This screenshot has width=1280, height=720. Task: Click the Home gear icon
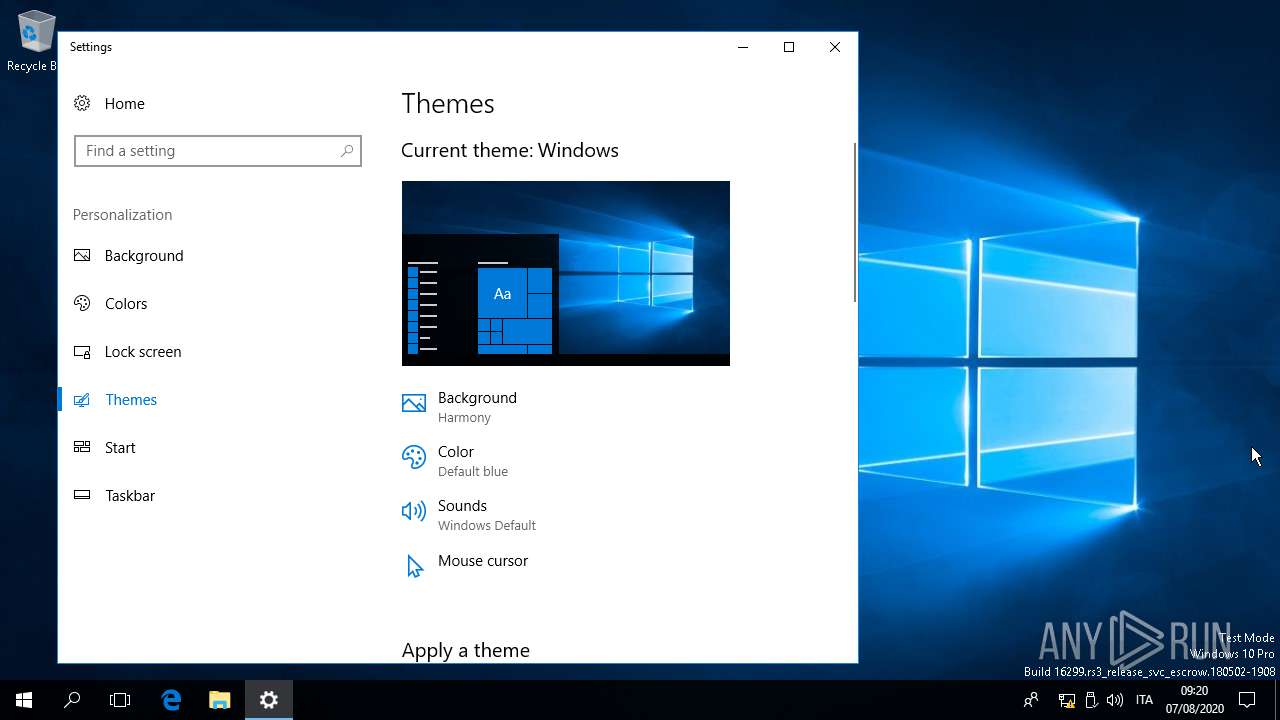click(82, 103)
